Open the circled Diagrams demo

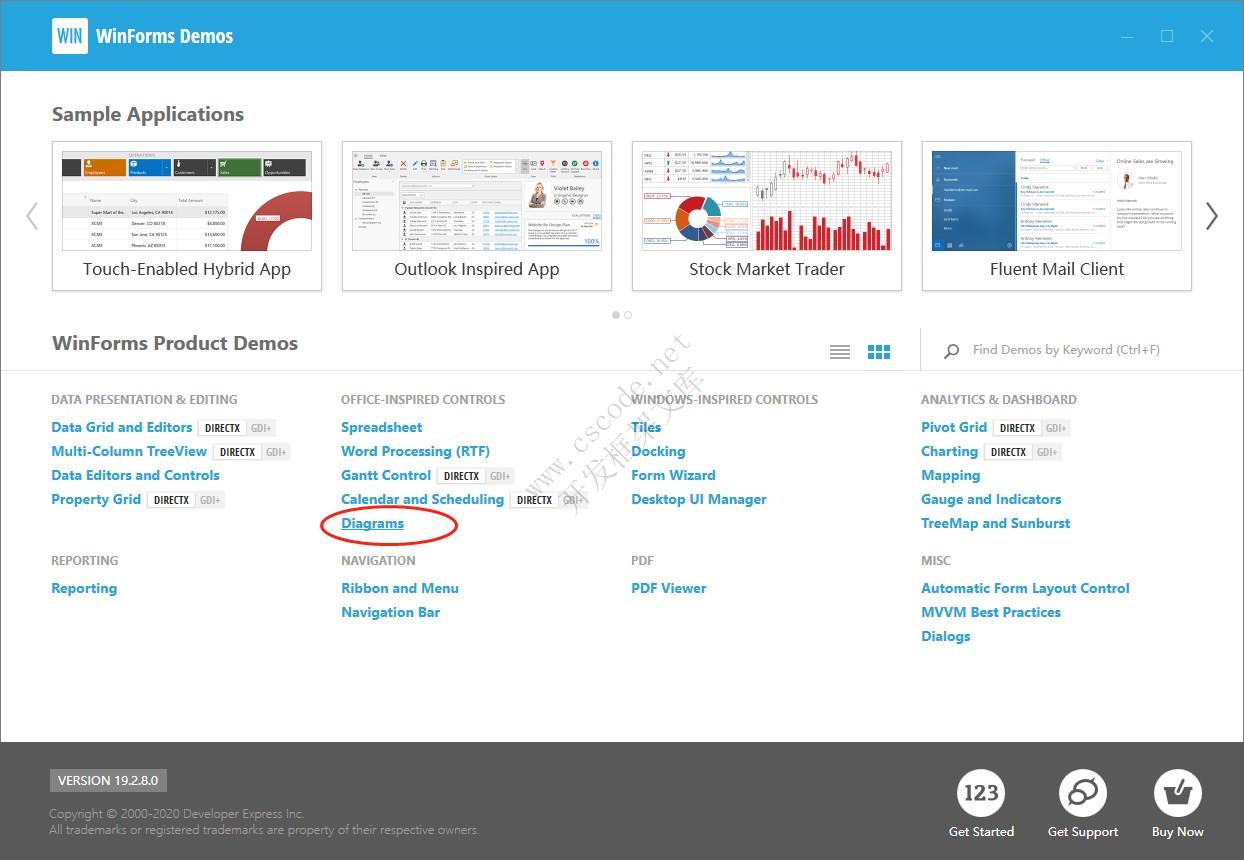tap(372, 523)
